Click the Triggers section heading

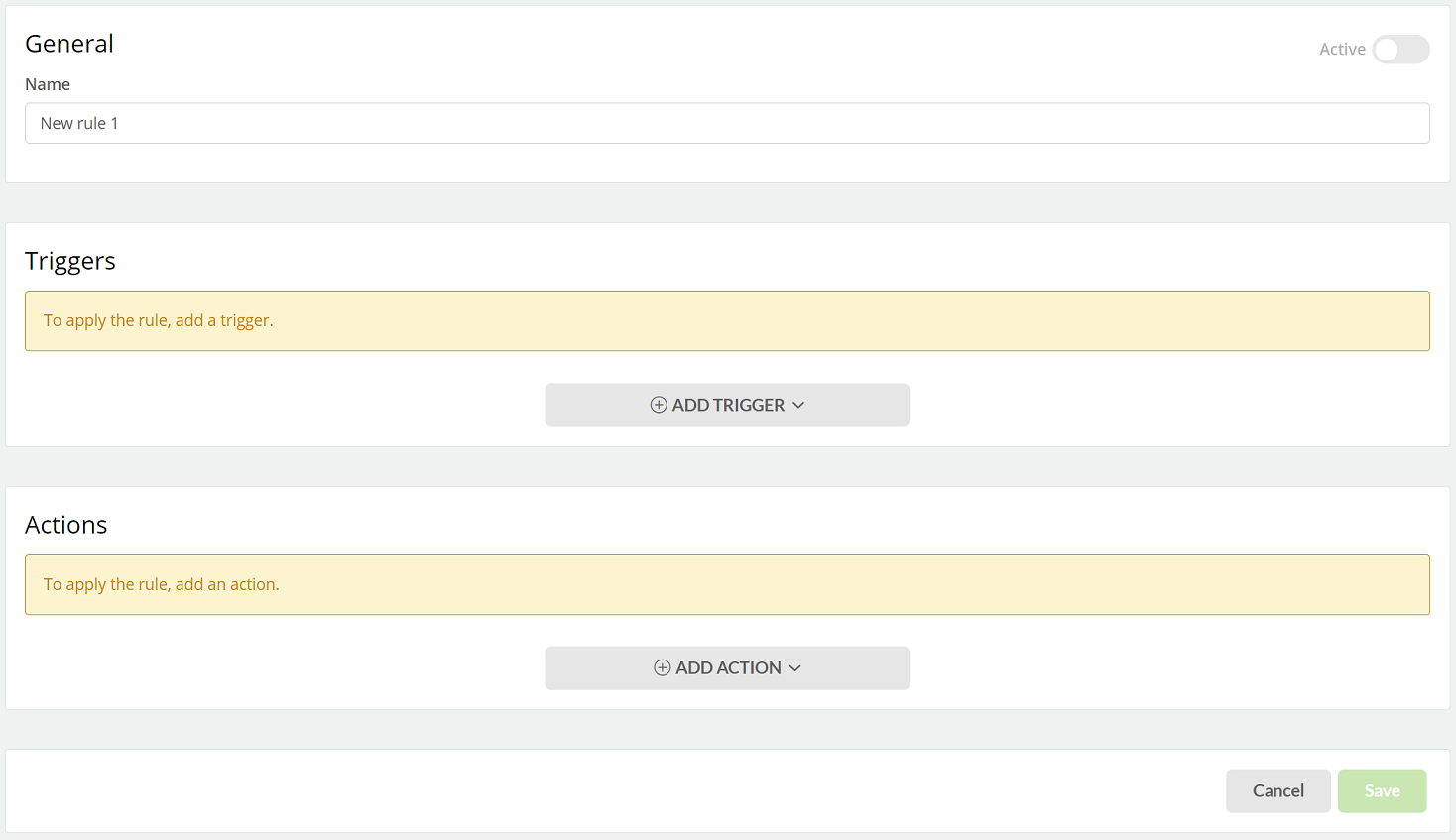[x=70, y=261]
